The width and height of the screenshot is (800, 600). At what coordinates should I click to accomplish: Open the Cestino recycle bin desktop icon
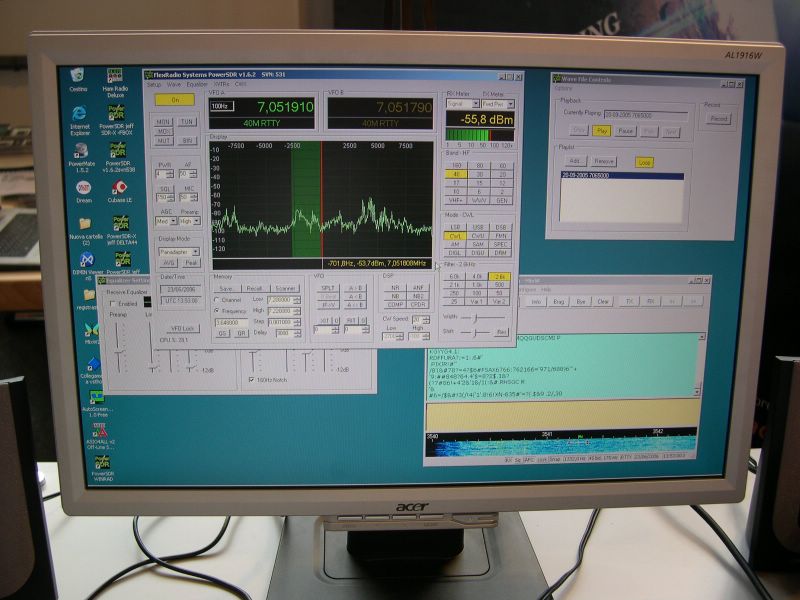78,80
